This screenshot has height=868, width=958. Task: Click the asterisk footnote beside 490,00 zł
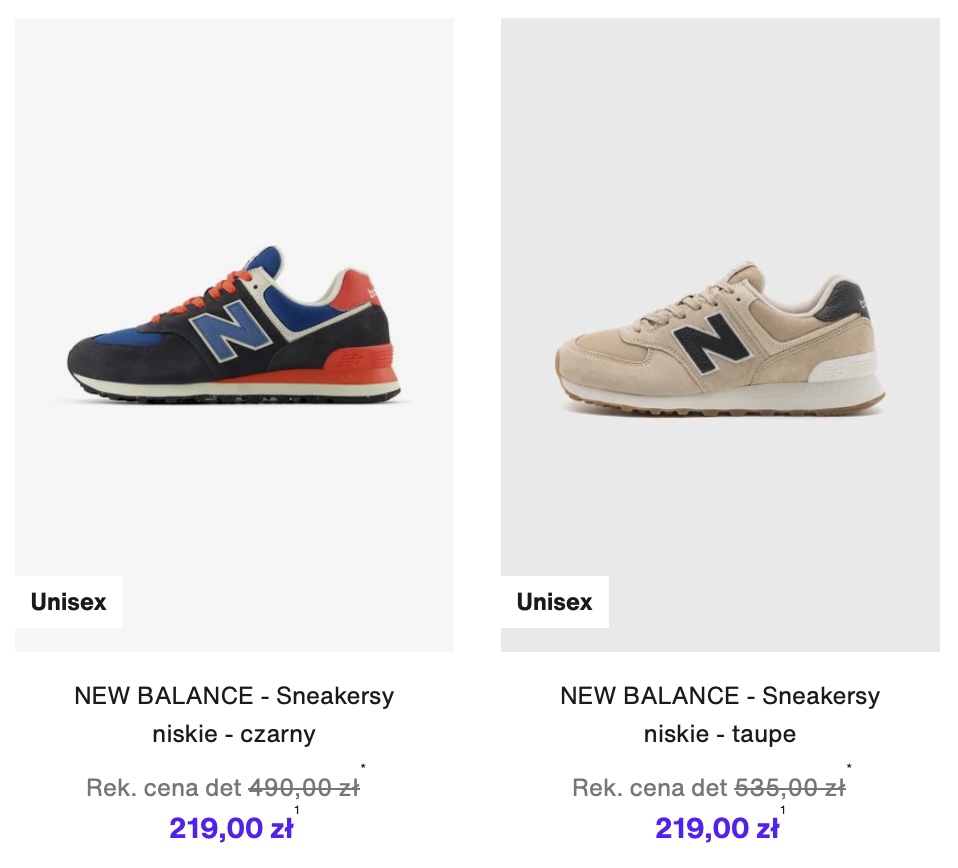point(363,769)
